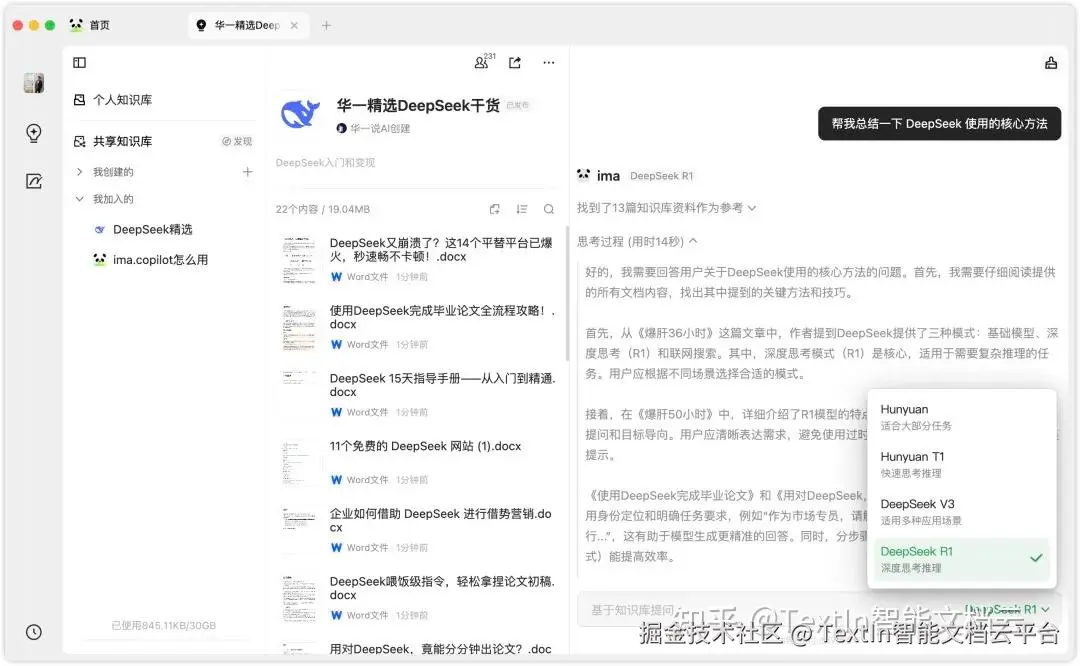
Task: Click the 华一说AI创建 creator label
Action: pos(373,128)
